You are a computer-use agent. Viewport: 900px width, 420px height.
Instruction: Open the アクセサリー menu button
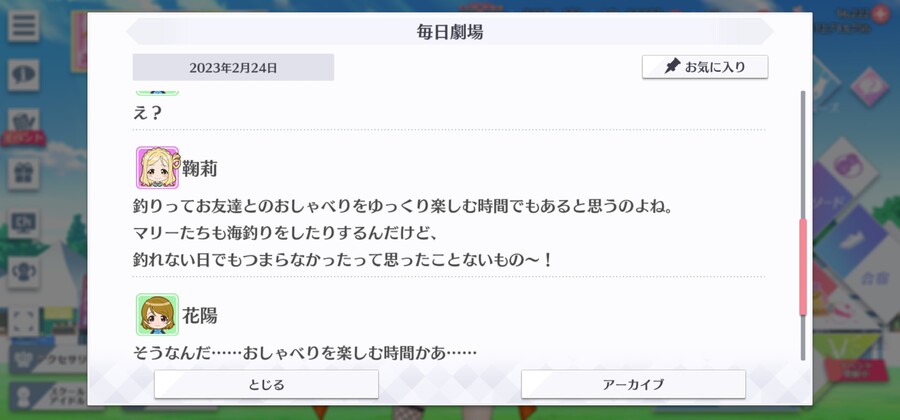(49, 360)
